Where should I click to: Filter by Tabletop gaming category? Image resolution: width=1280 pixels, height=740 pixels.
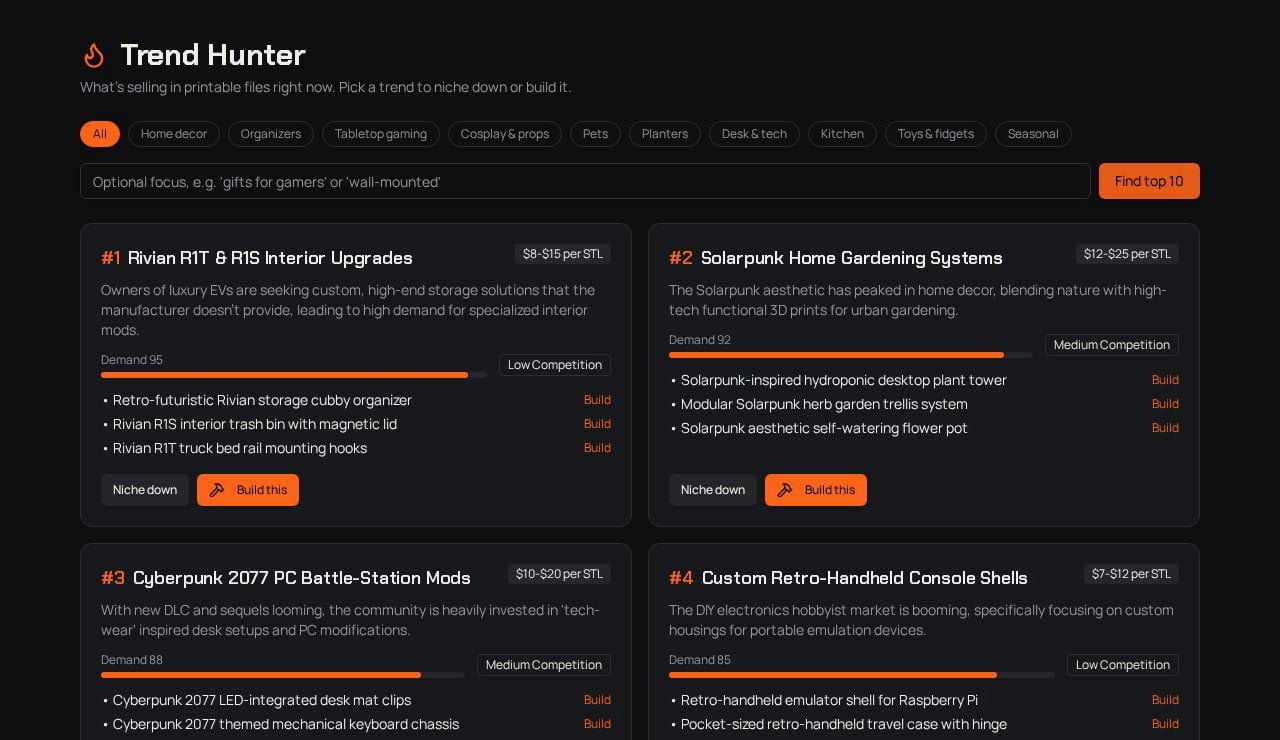pyautogui.click(x=381, y=134)
